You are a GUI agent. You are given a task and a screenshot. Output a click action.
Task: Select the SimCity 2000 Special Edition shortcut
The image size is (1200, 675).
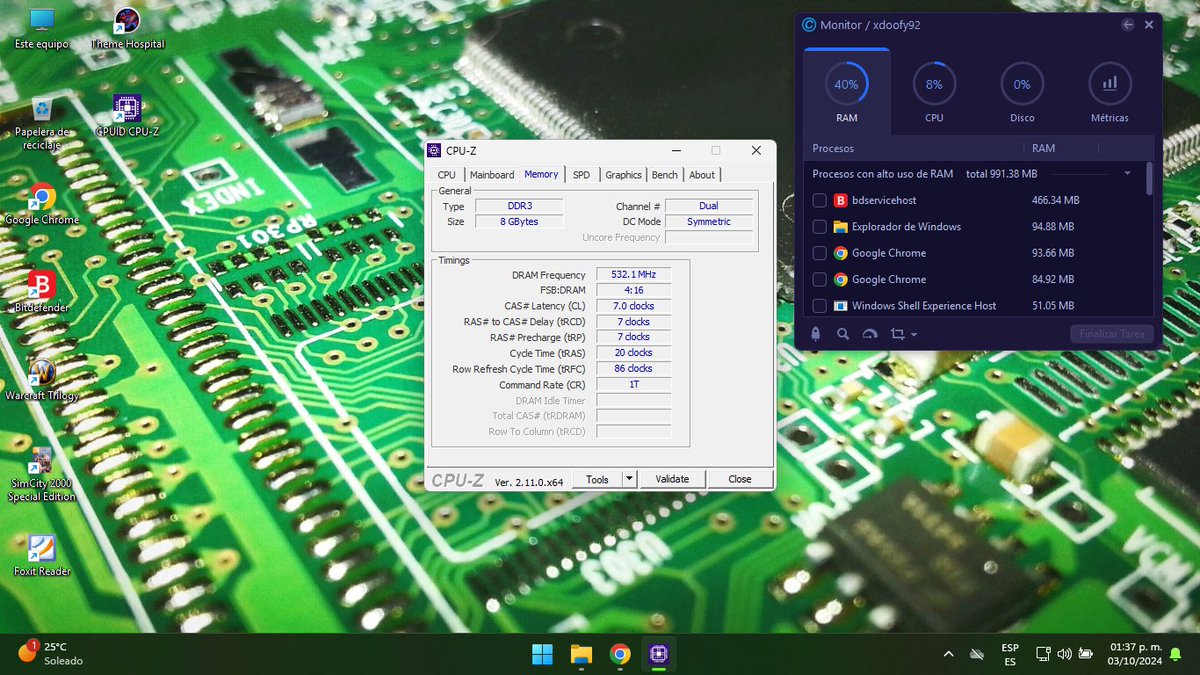pyautogui.click(x=42, y=474)
